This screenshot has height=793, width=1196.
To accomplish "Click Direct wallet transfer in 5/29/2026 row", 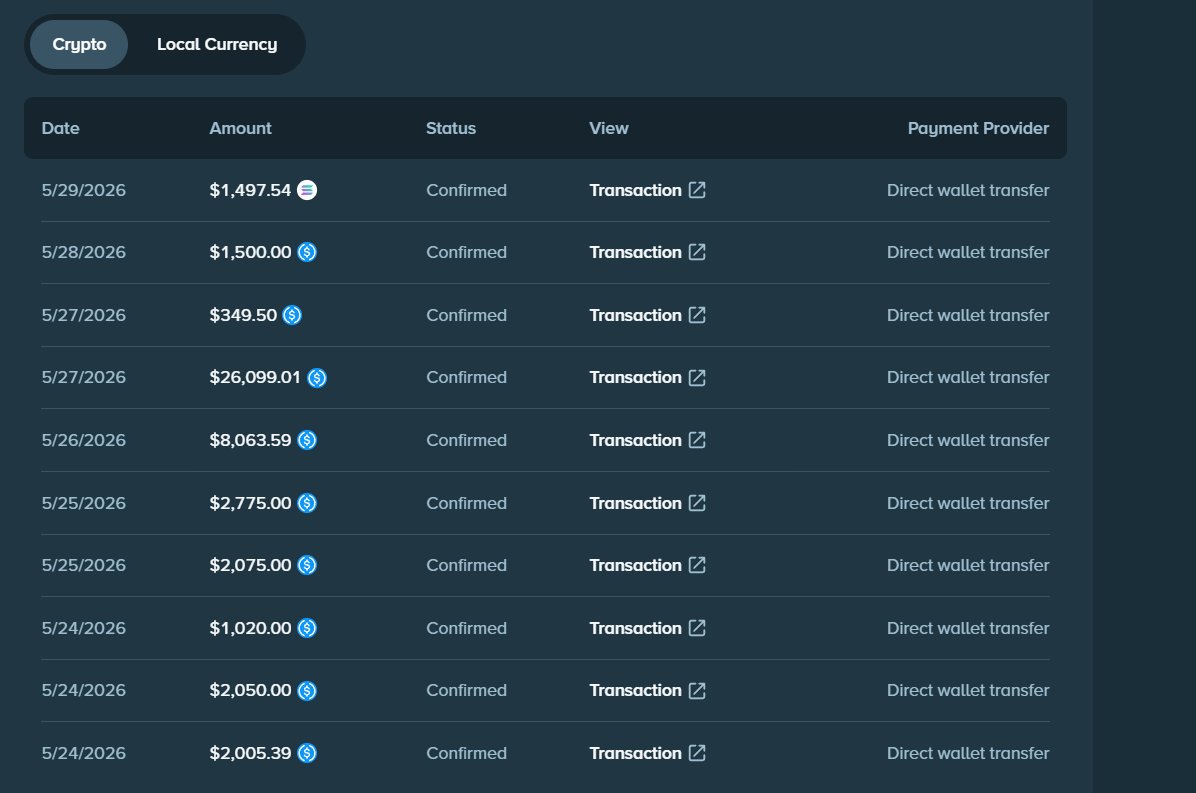I will pyautogui.click(x=968, y=190).
